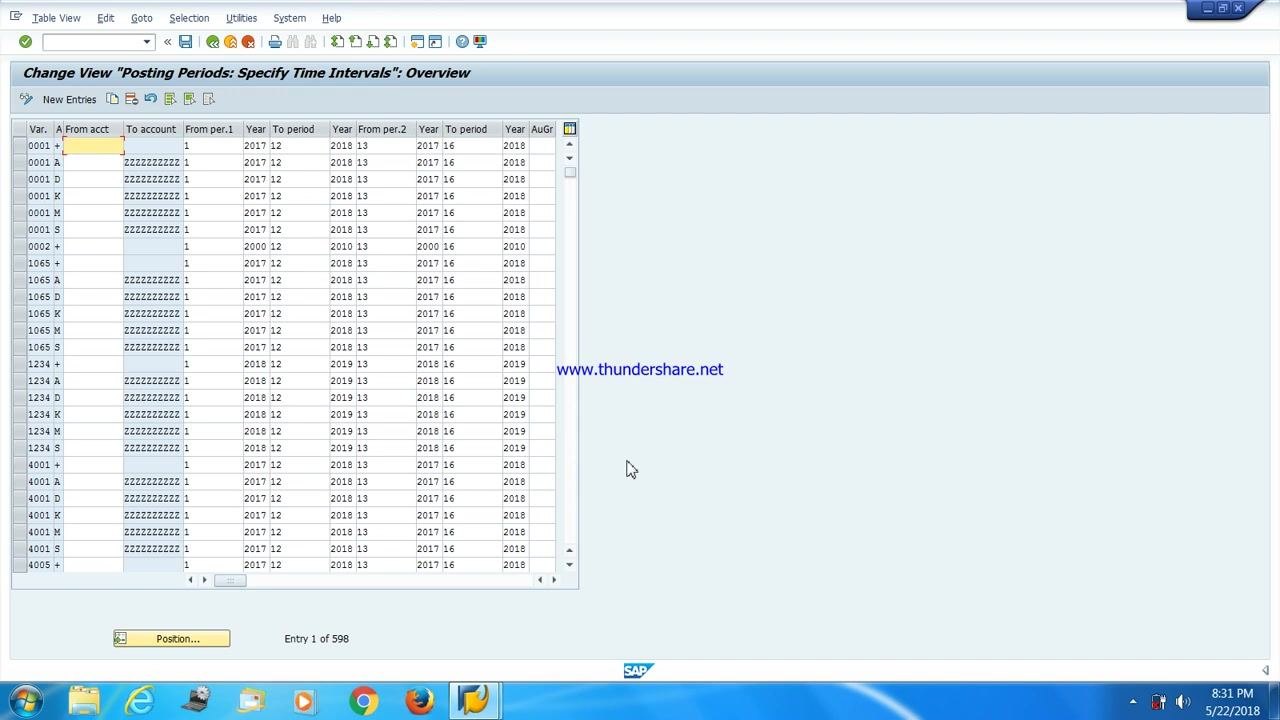This screenshot has width=1280, height=720.
Task: Click the horizontal scrollbar thumb under the table
Action: 229,580
